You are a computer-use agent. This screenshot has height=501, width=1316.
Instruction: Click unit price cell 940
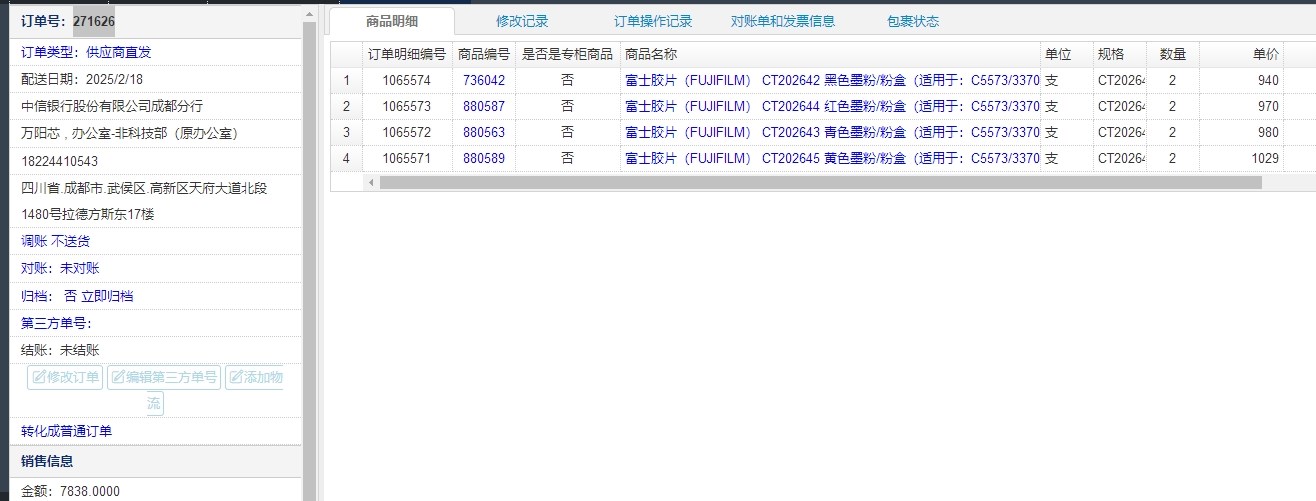coord(1242,80)
